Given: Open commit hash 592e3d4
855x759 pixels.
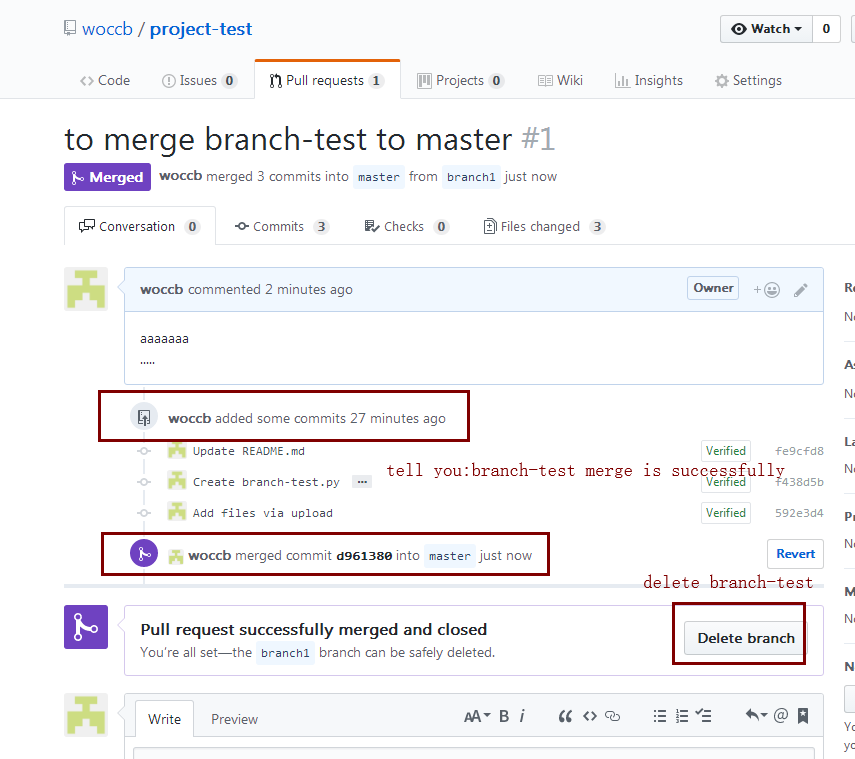Looking at the screenshot, I should (799, 513).
